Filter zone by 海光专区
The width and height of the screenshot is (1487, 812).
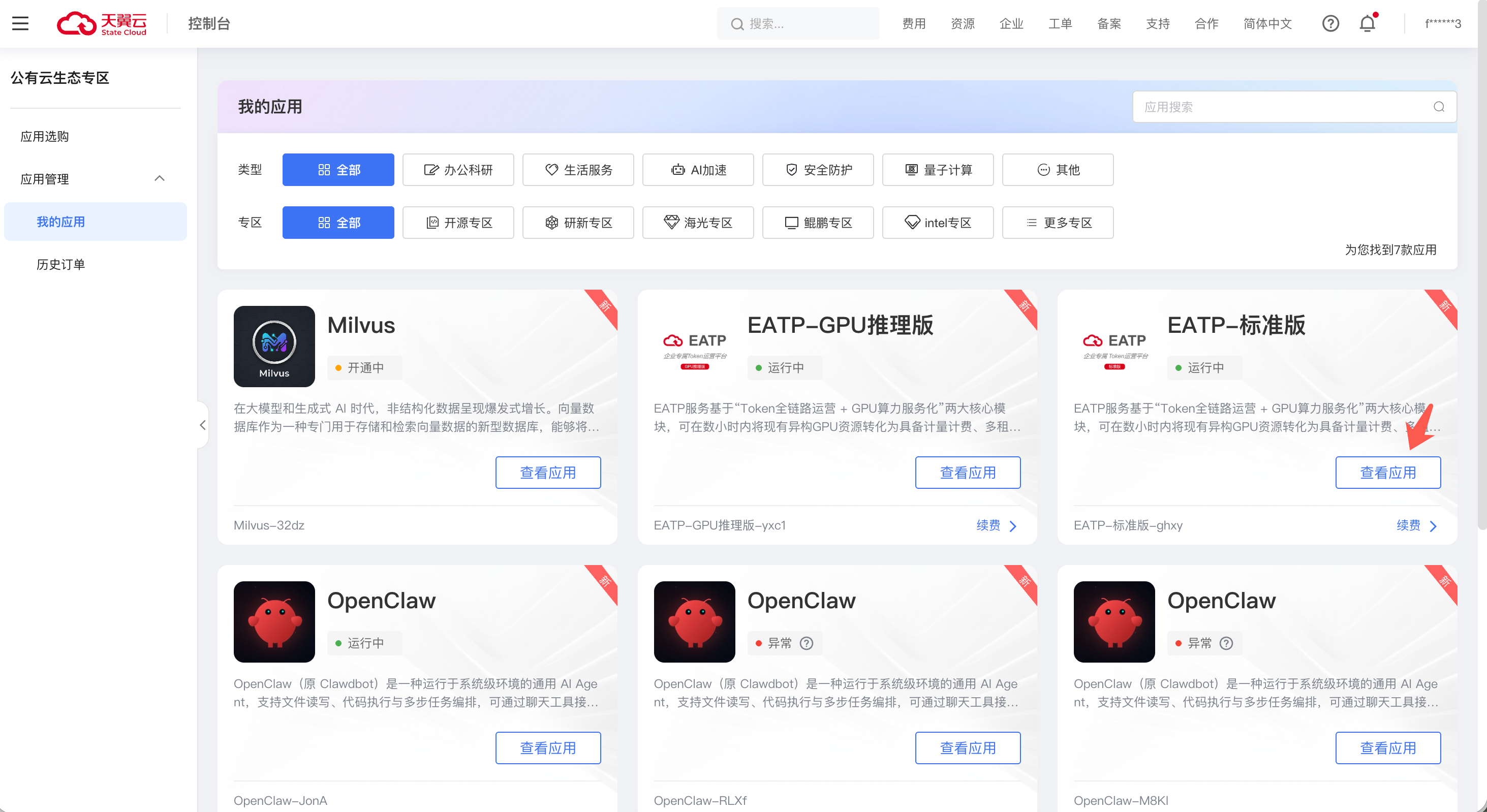698,222
